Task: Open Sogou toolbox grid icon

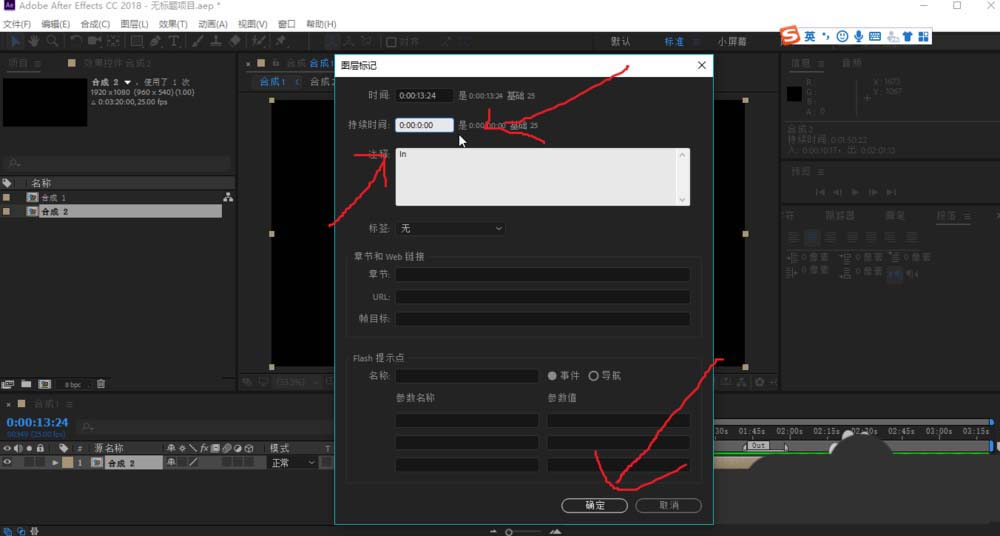Action: 923,36
